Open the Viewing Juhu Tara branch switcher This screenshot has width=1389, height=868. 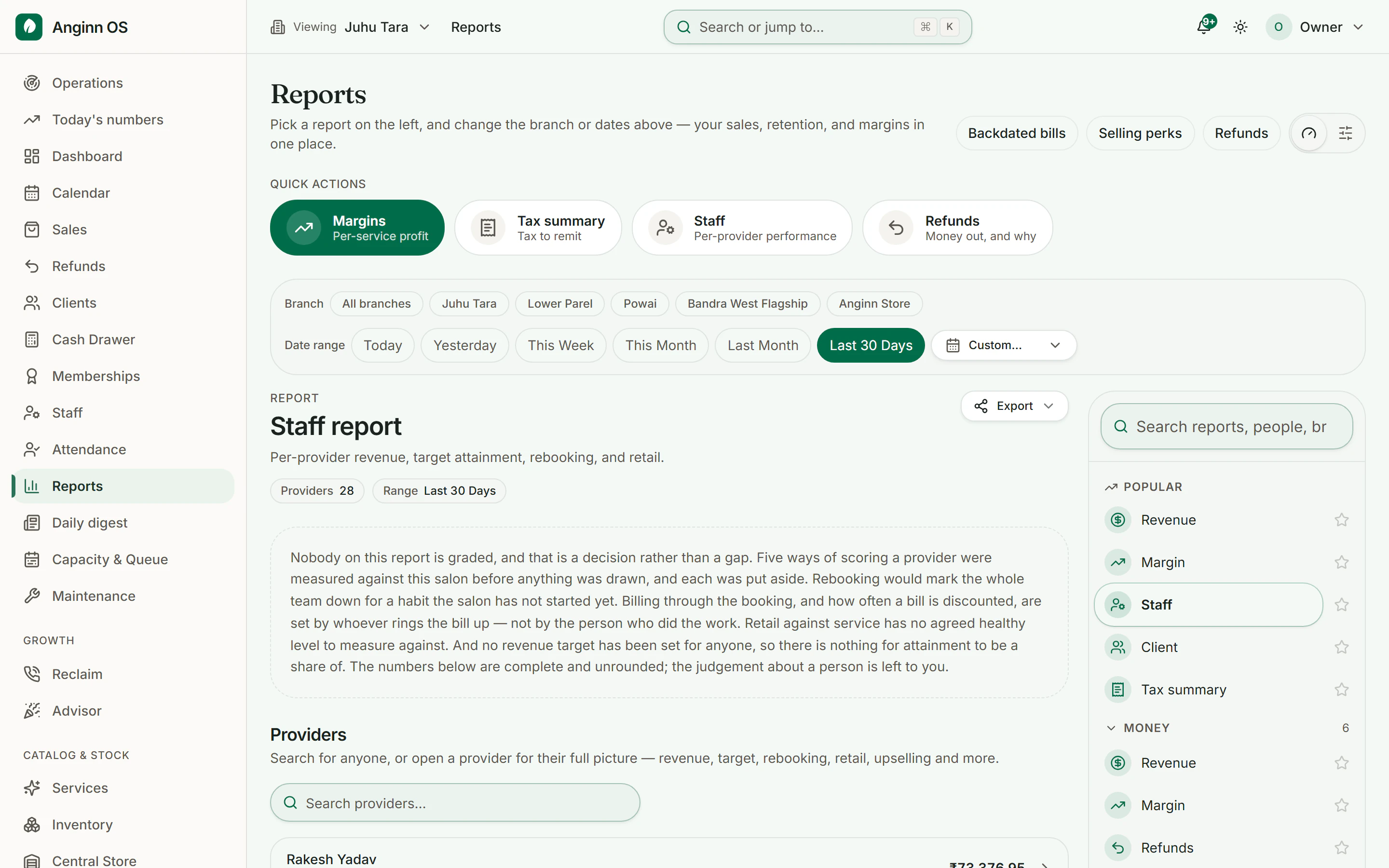tap(350, 27)
